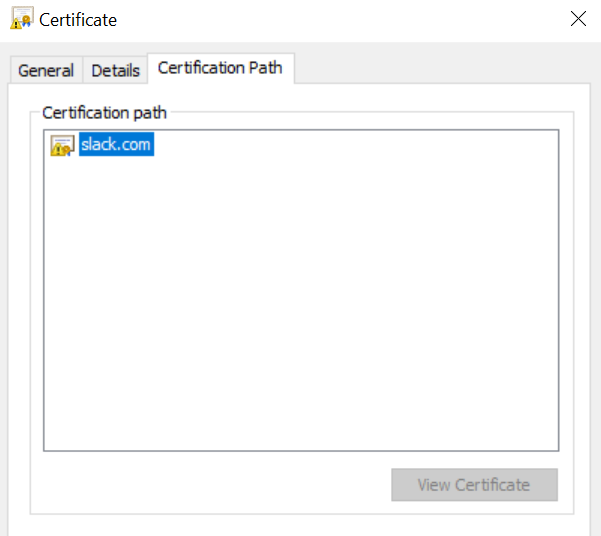Close the Certificate dialog

pos(578,19)
